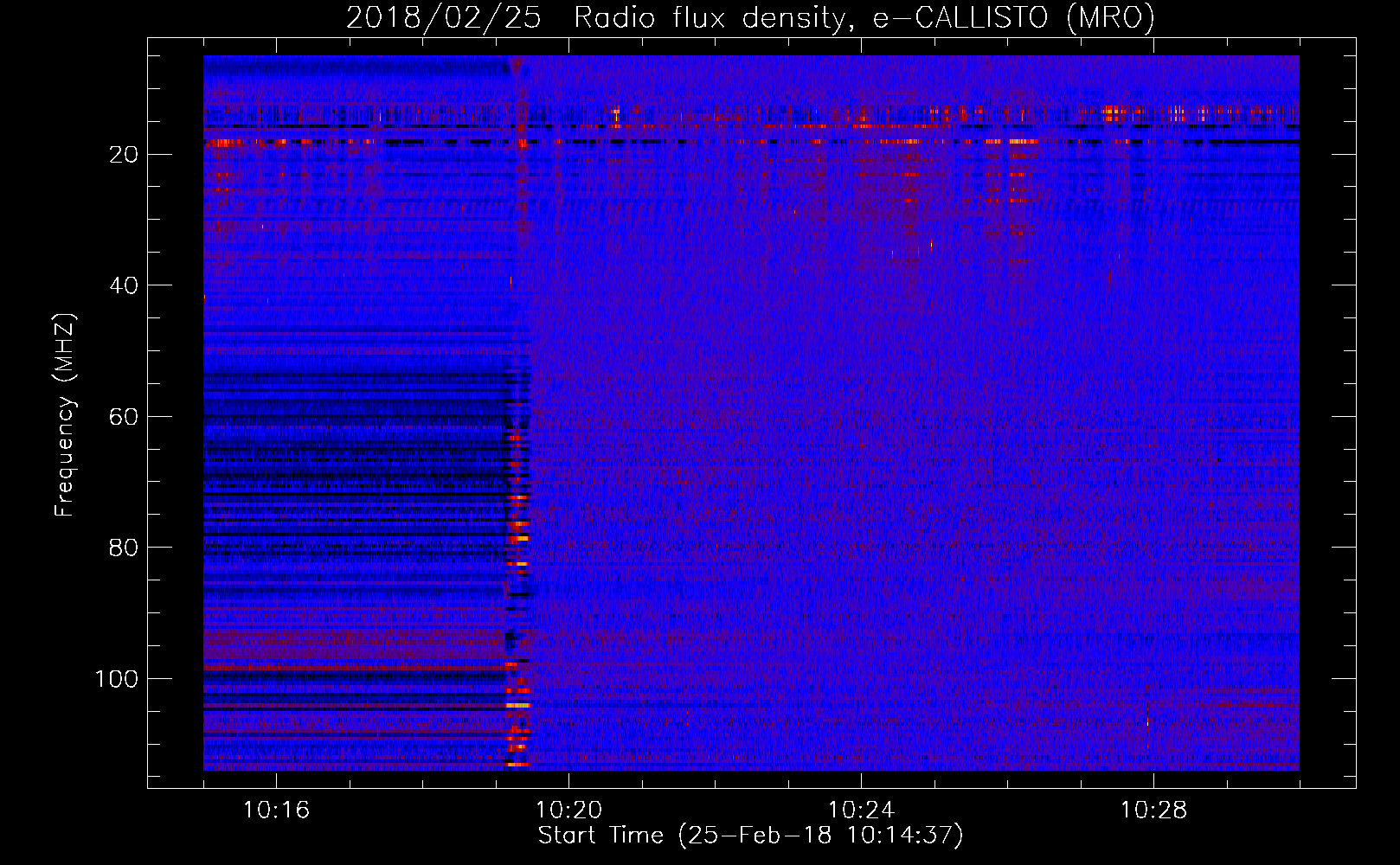Click the 10:16 time tick label
The width and height of the screenshot is (1400, 865).
pos(276,811)
